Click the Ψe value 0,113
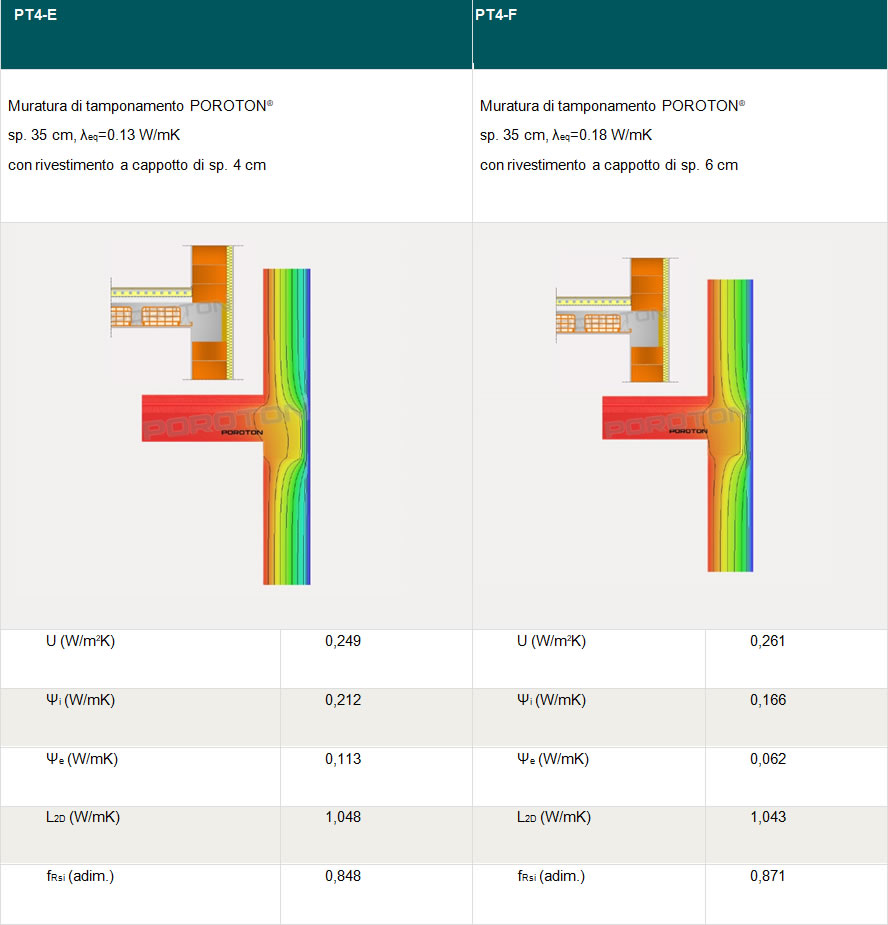 (x=343, y=759)
